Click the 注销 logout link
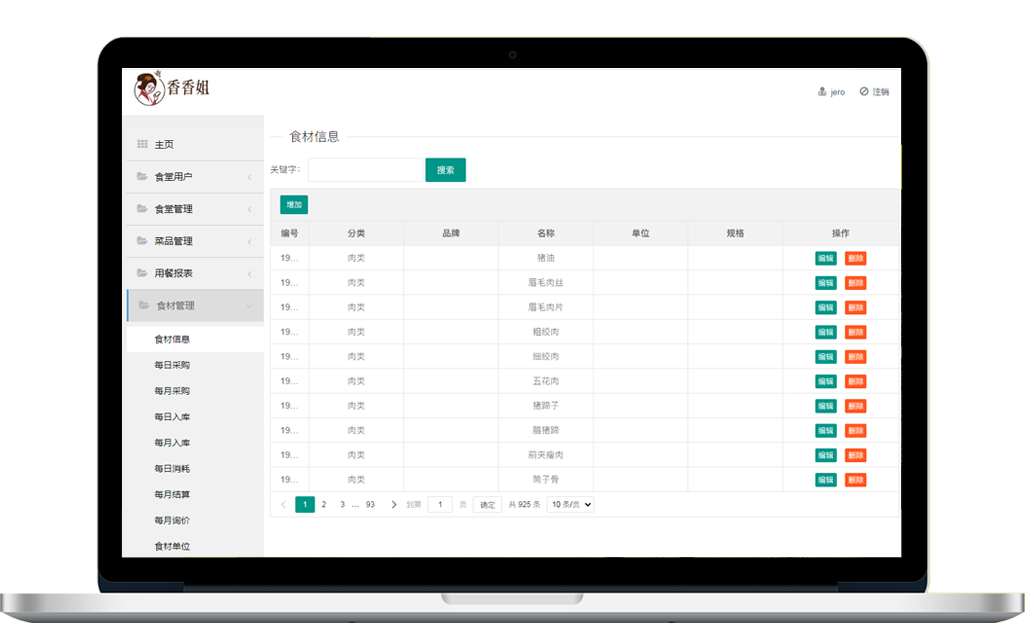Viewport: 1025px width, 623px height. point(881,92)
